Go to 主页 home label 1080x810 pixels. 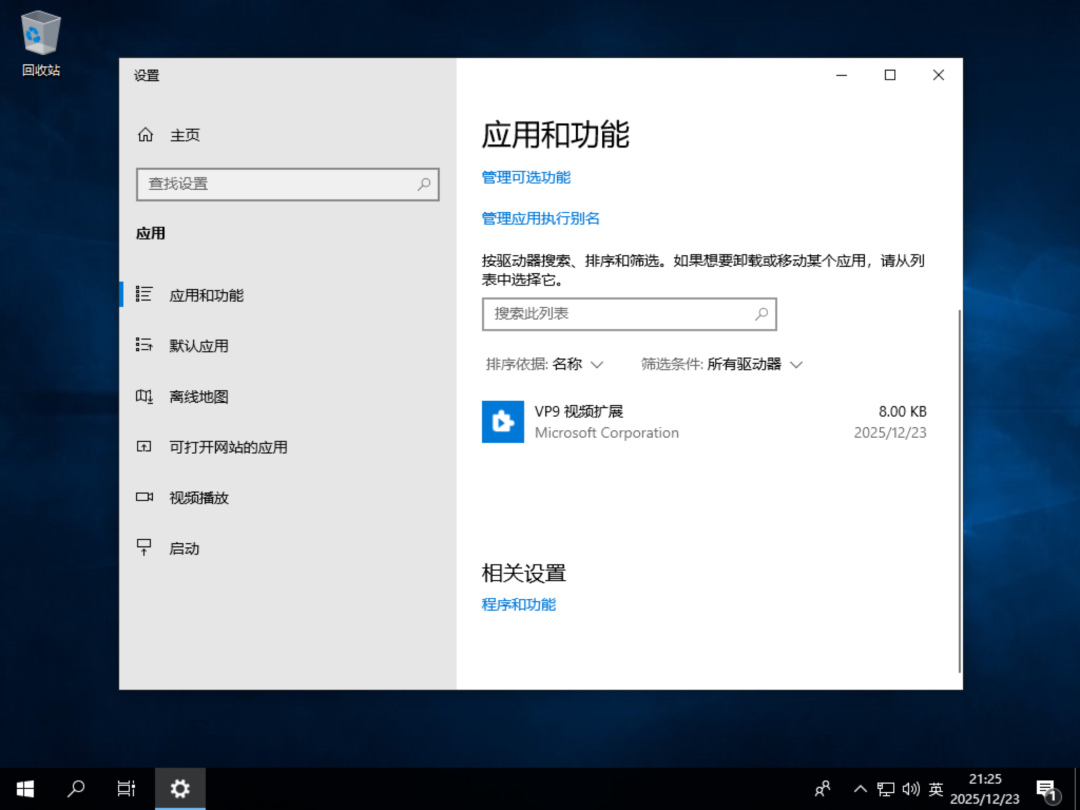[x=185, y=135]
